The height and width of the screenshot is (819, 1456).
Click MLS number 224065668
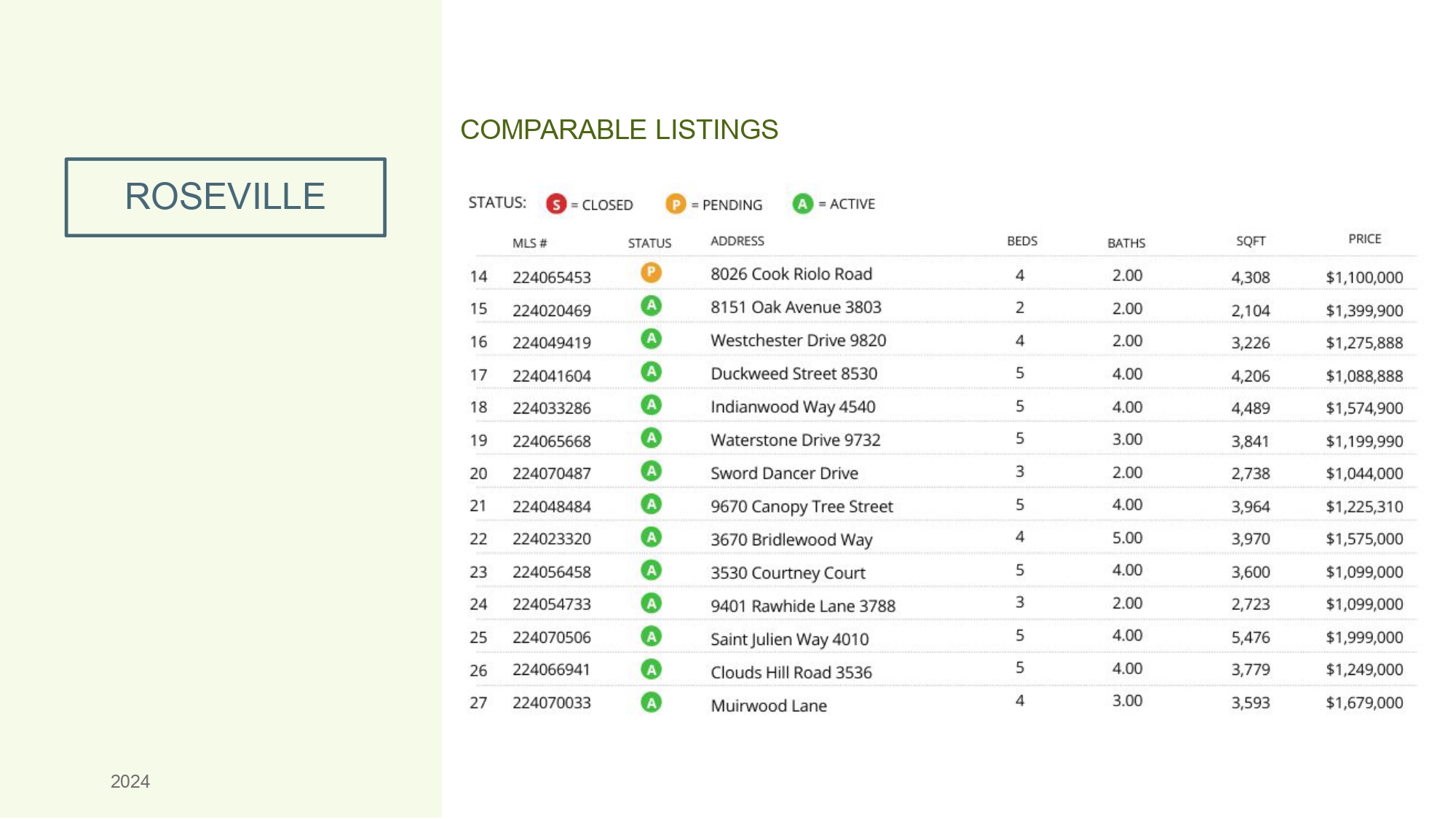pos(552,442)
